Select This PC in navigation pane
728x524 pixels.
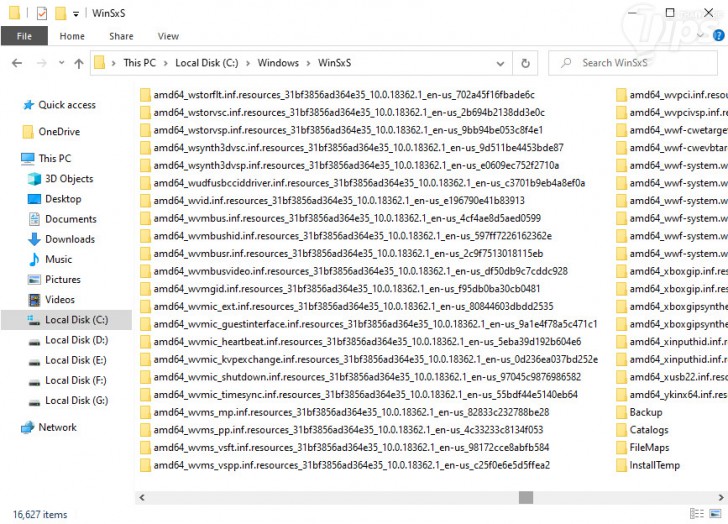point(46,158)
